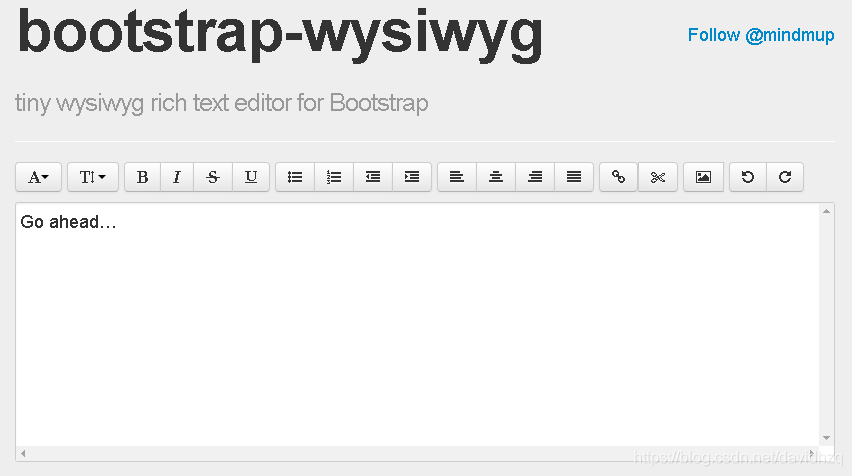Toggle underline formatting

[250, 177]
